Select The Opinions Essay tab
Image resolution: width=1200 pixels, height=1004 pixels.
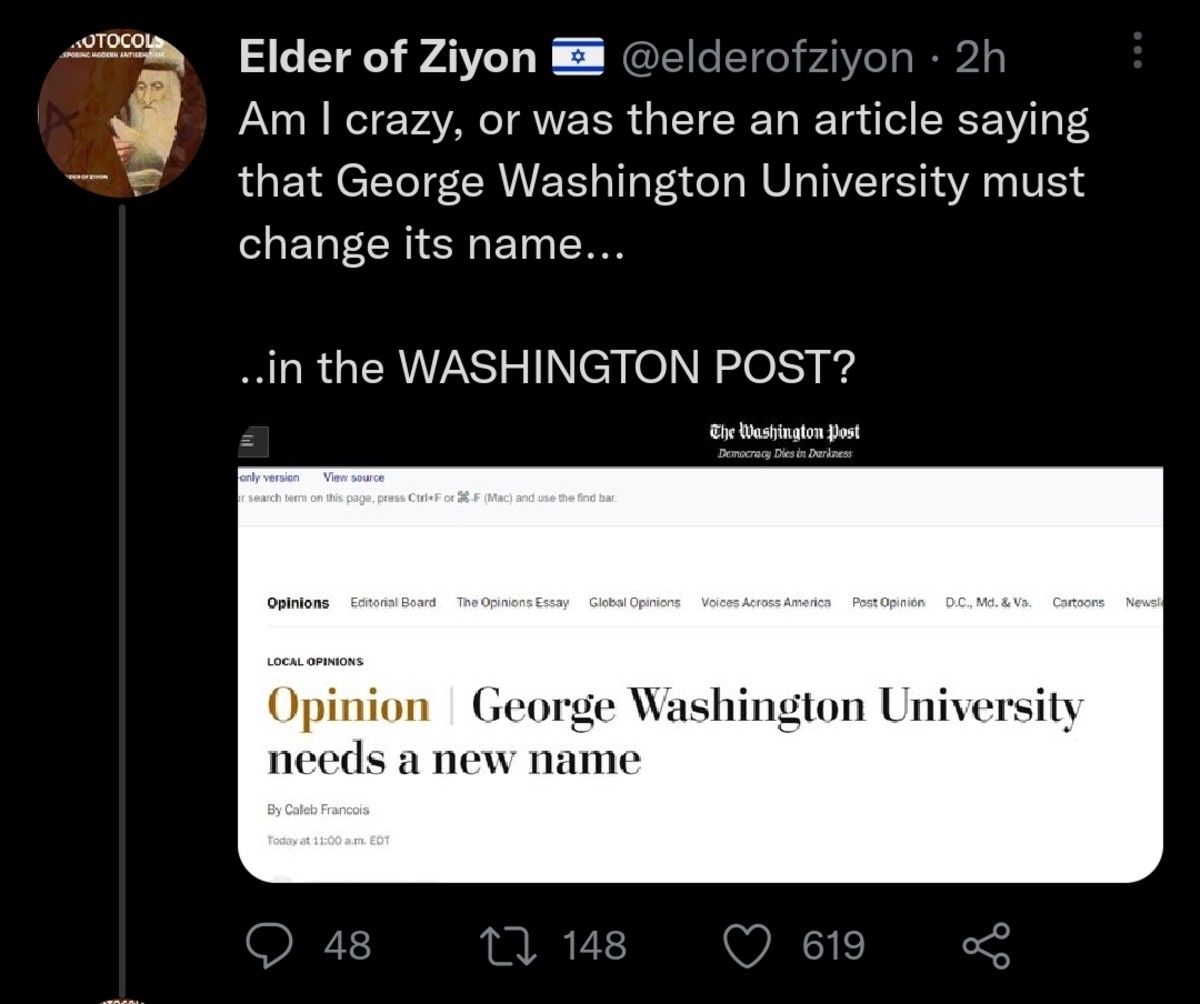tap(513, 603)
